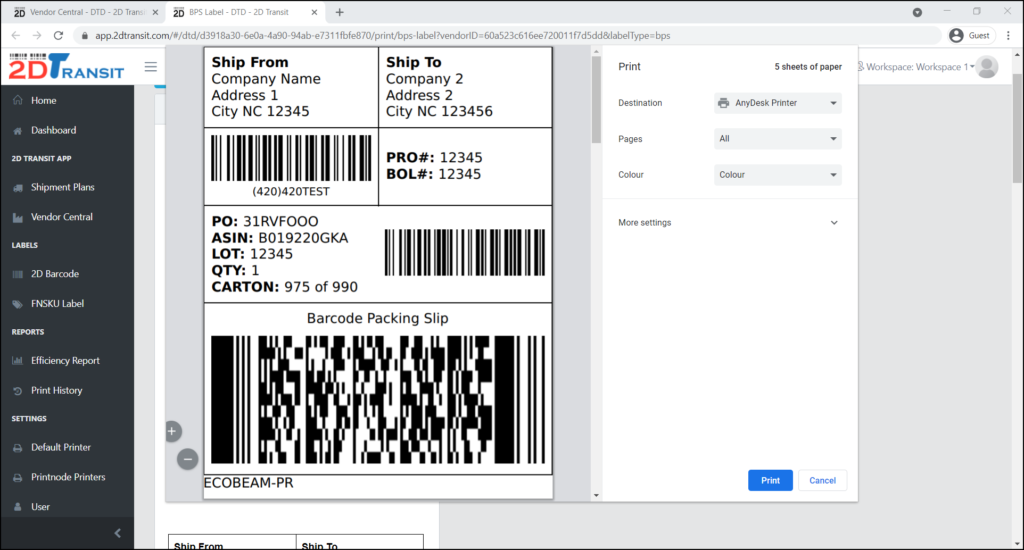Click the 'Barcode Packing Slip' heading

377,319
